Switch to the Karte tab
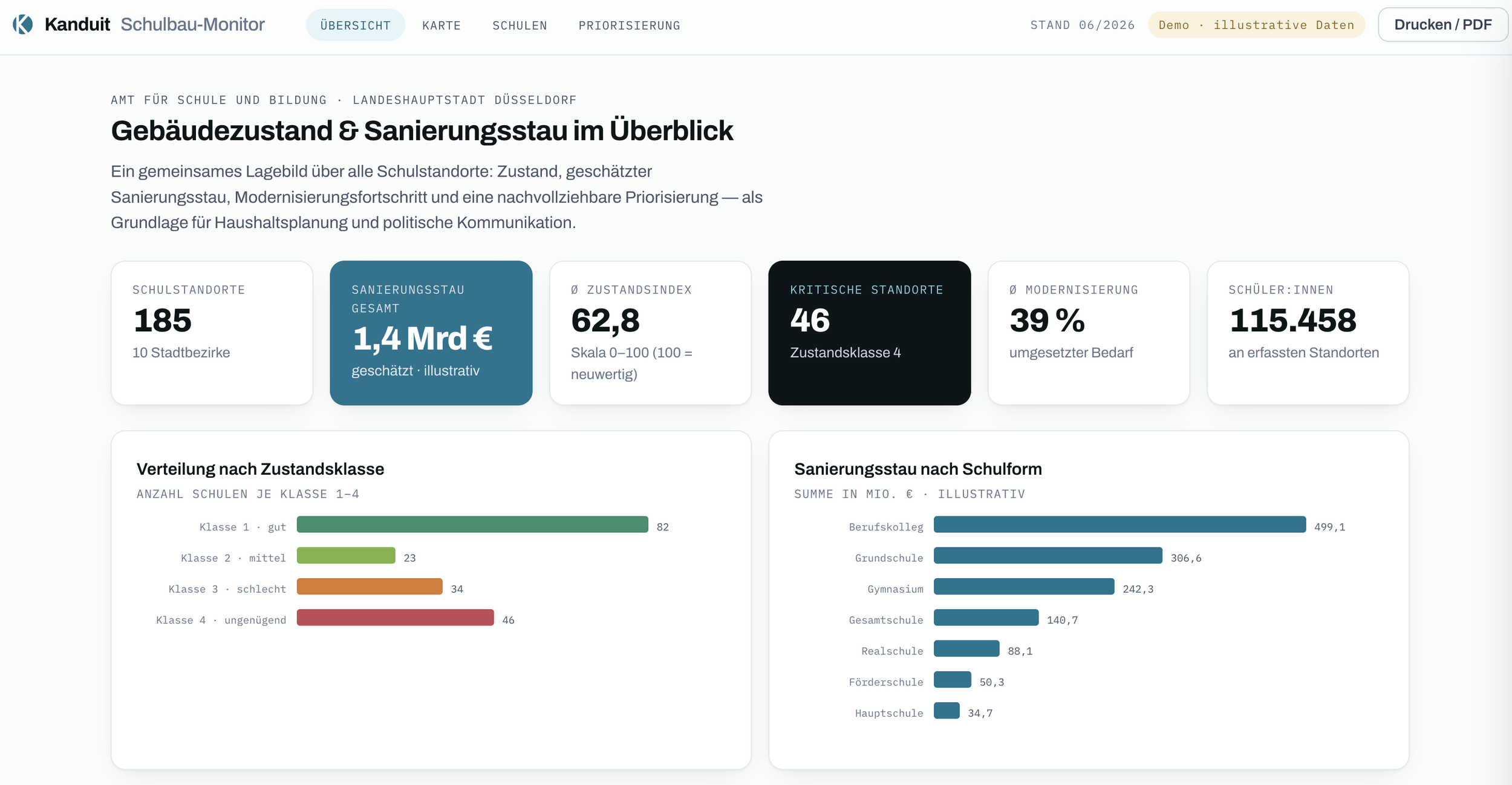This screenshot has height=785, width=1512. coord(442,25)
